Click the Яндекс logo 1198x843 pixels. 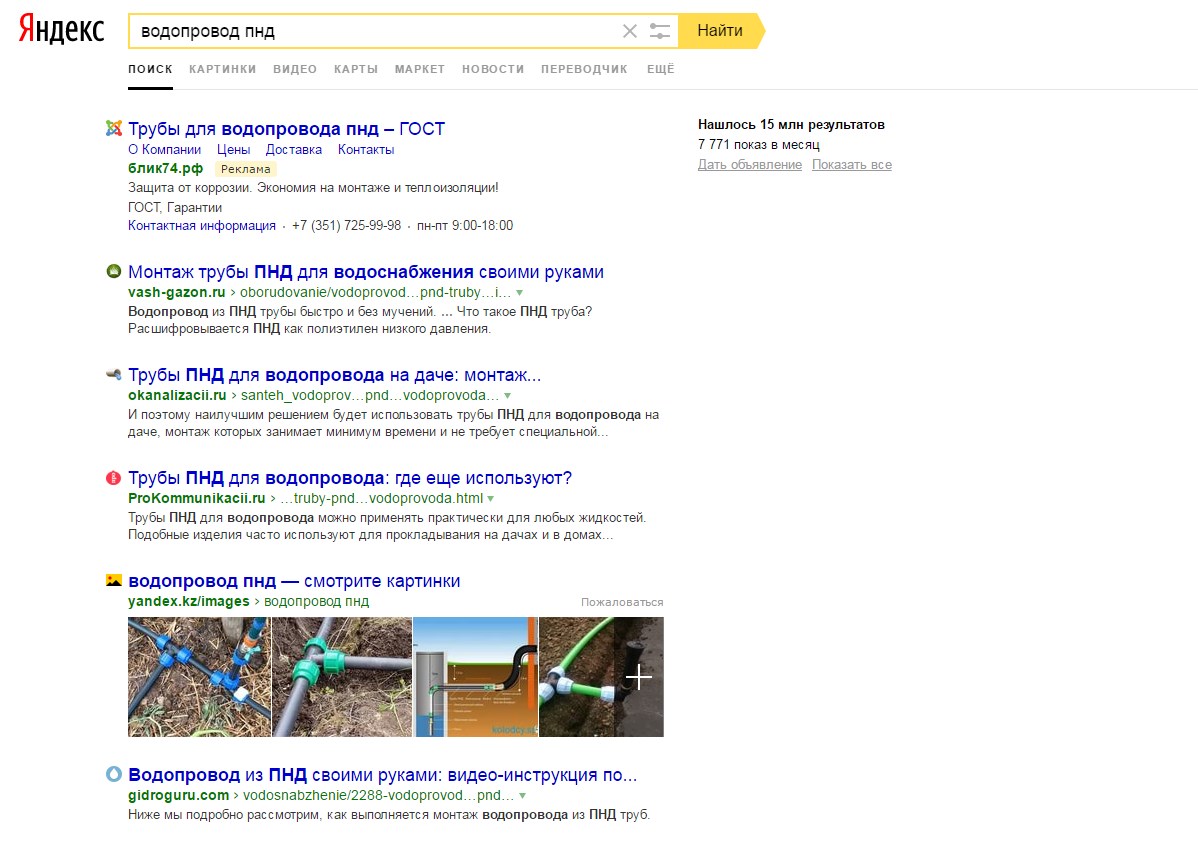point(61,29)
